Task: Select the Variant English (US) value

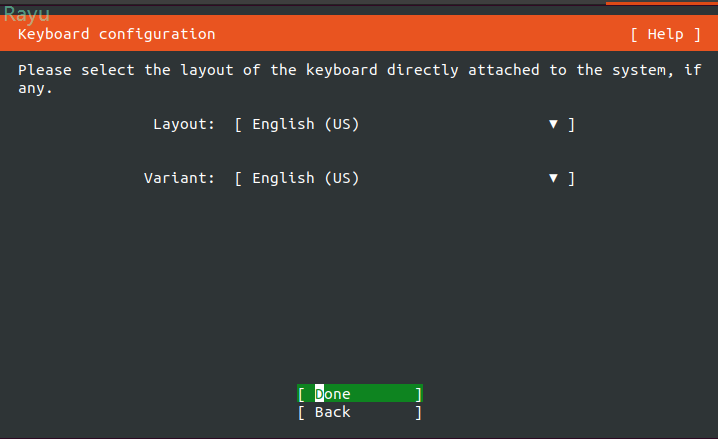Action: 305,178
